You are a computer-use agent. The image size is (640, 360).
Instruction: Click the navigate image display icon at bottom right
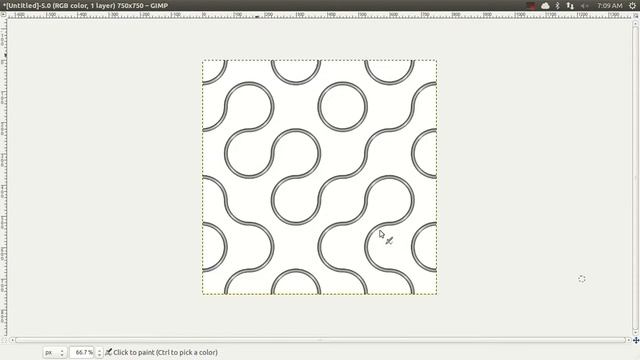636,340
